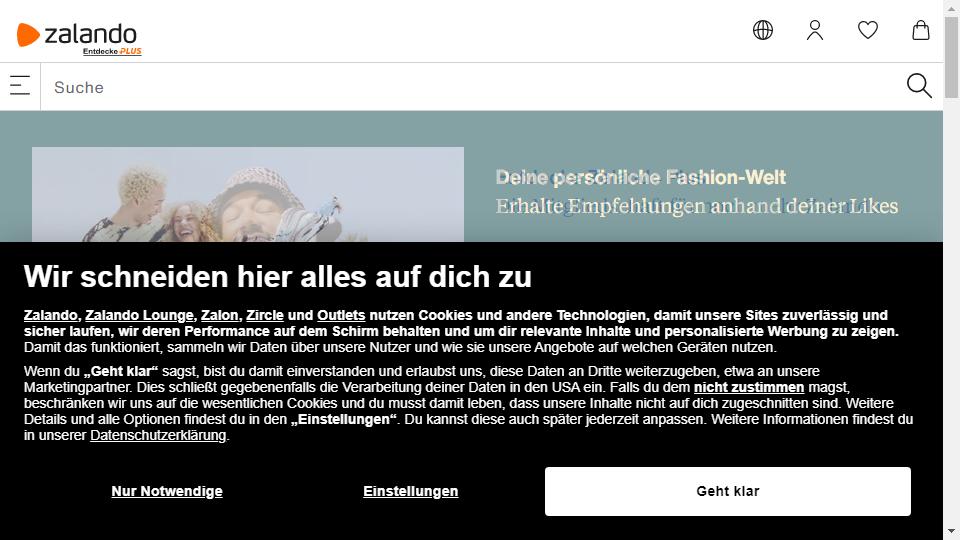The image size is (960, 540).
Task: Click the Entdecke PLUS link
Action: tap(112, 51)
